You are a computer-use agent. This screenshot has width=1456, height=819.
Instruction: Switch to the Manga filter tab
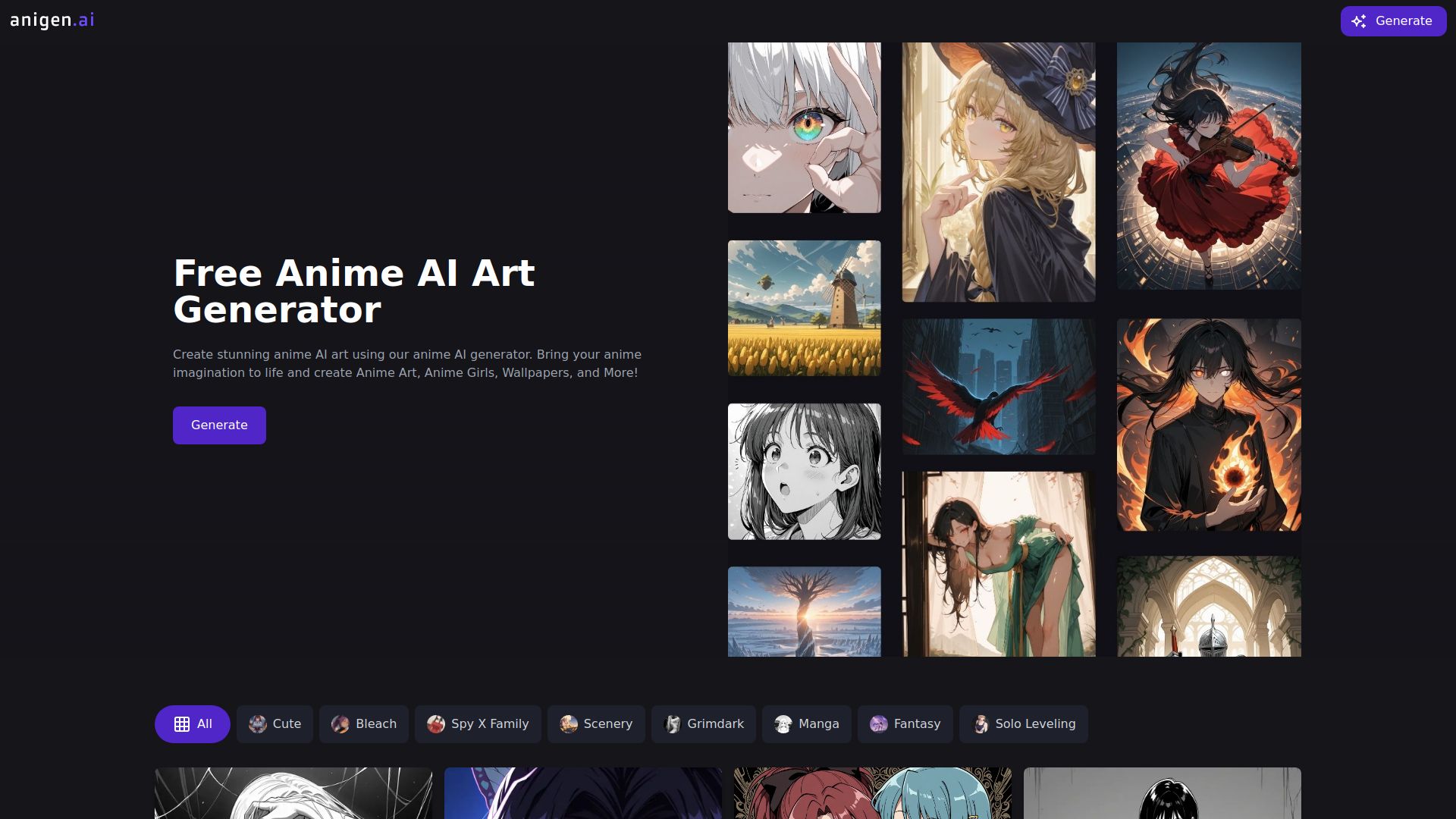point(807,723)
